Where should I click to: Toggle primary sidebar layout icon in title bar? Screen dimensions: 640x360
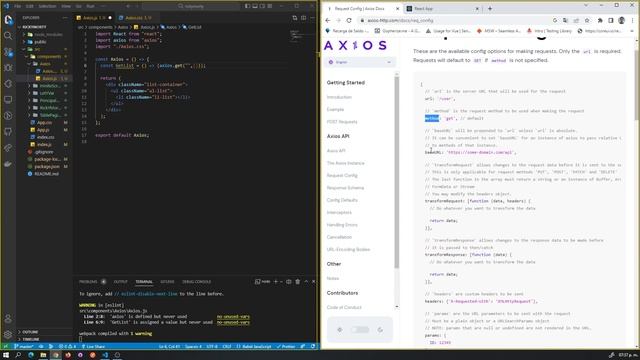[x=247, y=6]
